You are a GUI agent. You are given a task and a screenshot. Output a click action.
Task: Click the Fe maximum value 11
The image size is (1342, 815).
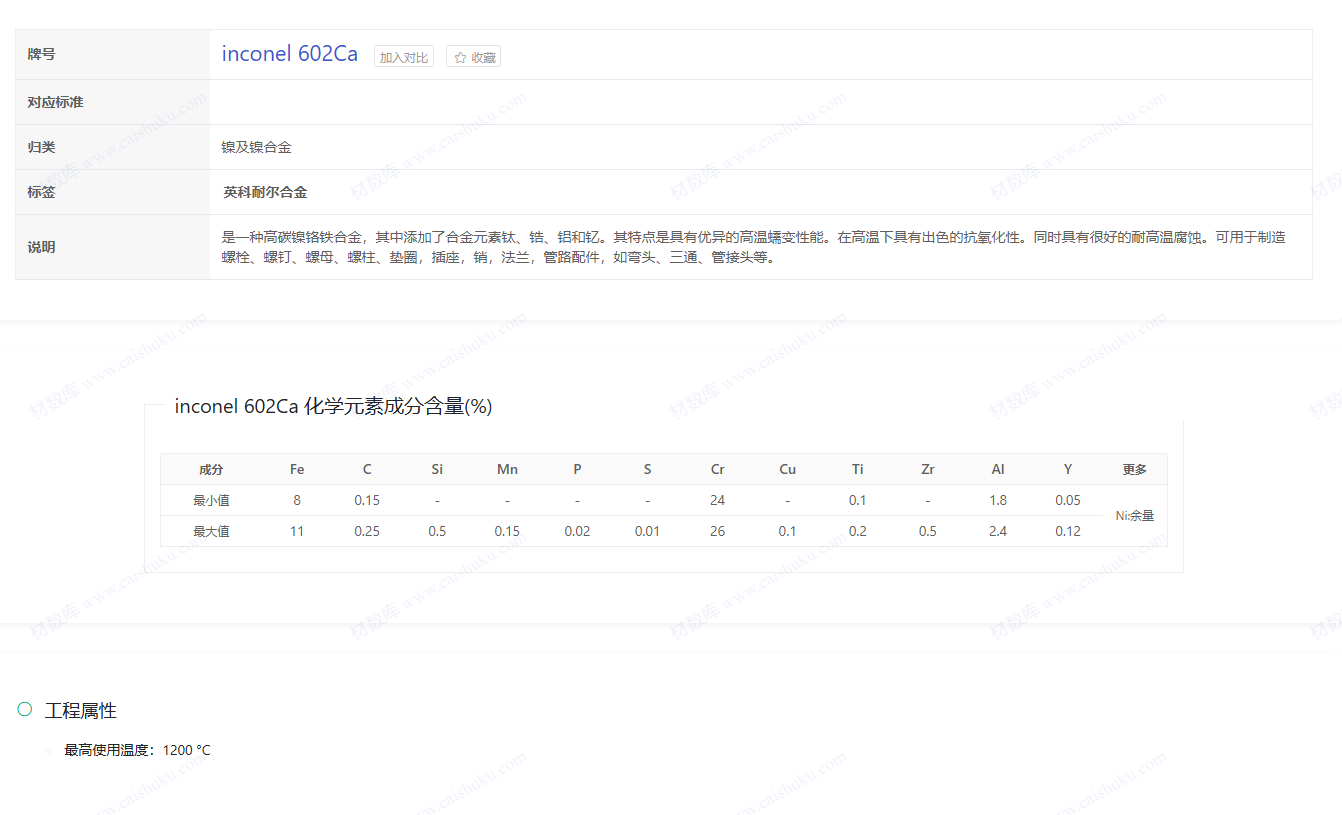(297, 531)
